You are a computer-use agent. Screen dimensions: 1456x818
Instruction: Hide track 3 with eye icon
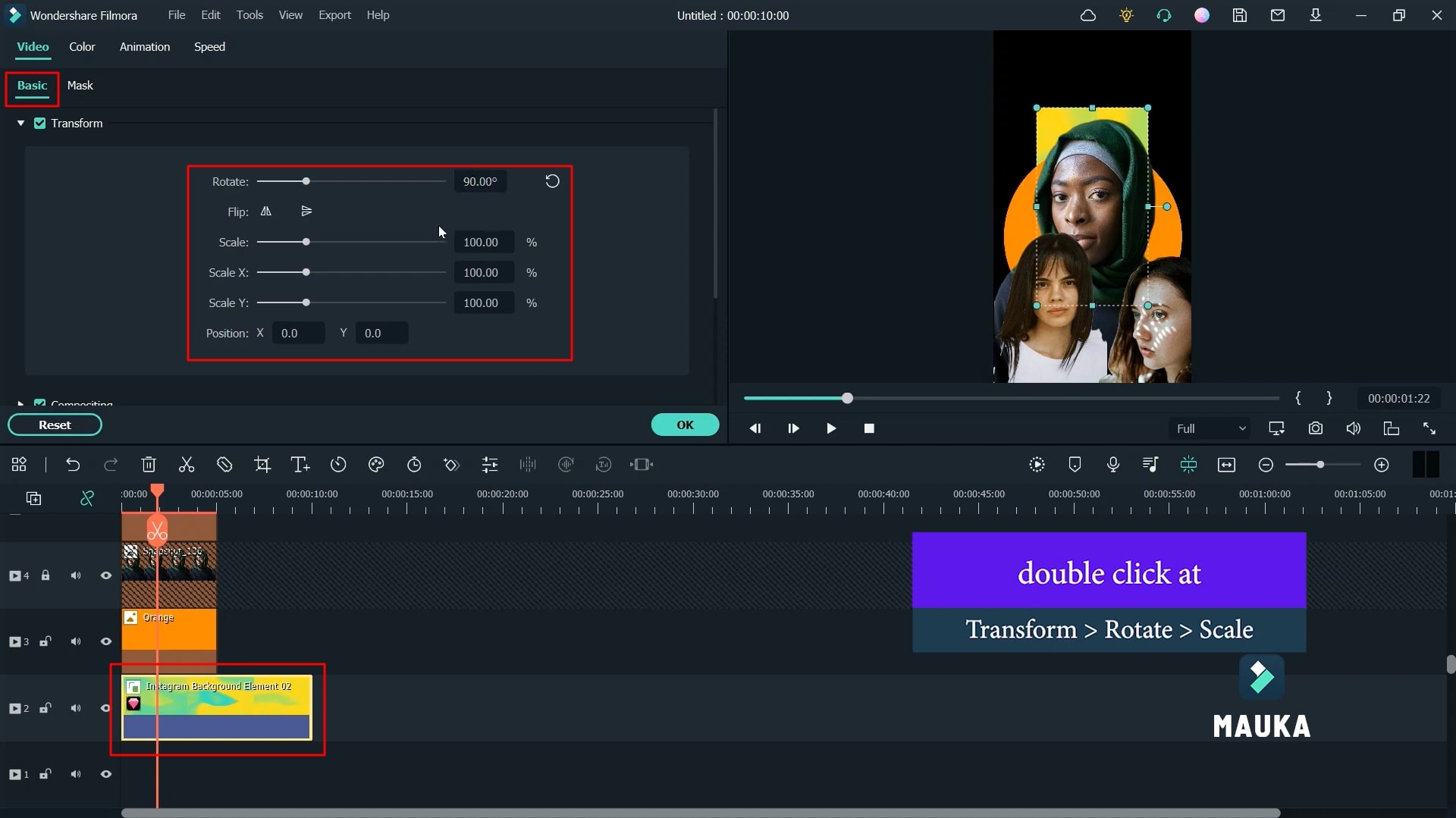(106, 641)
